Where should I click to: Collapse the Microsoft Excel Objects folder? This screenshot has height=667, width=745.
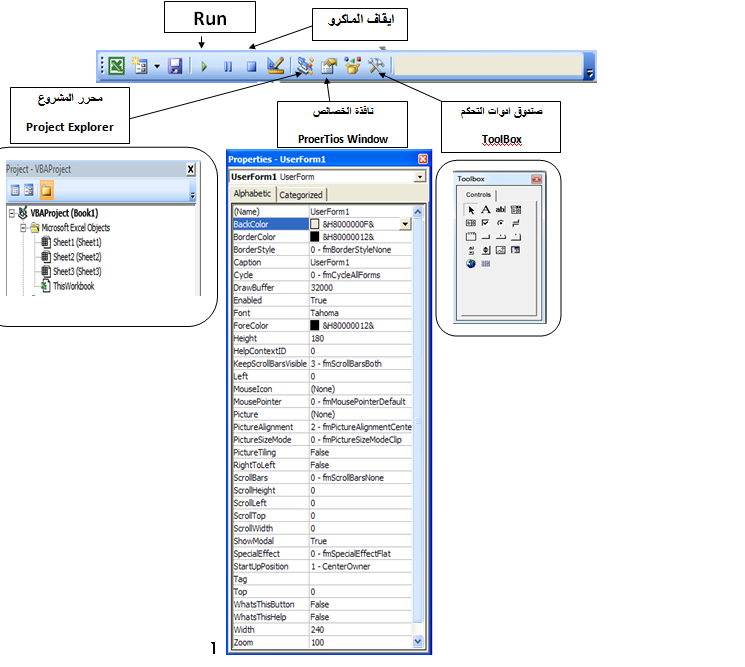pos(23,228)
